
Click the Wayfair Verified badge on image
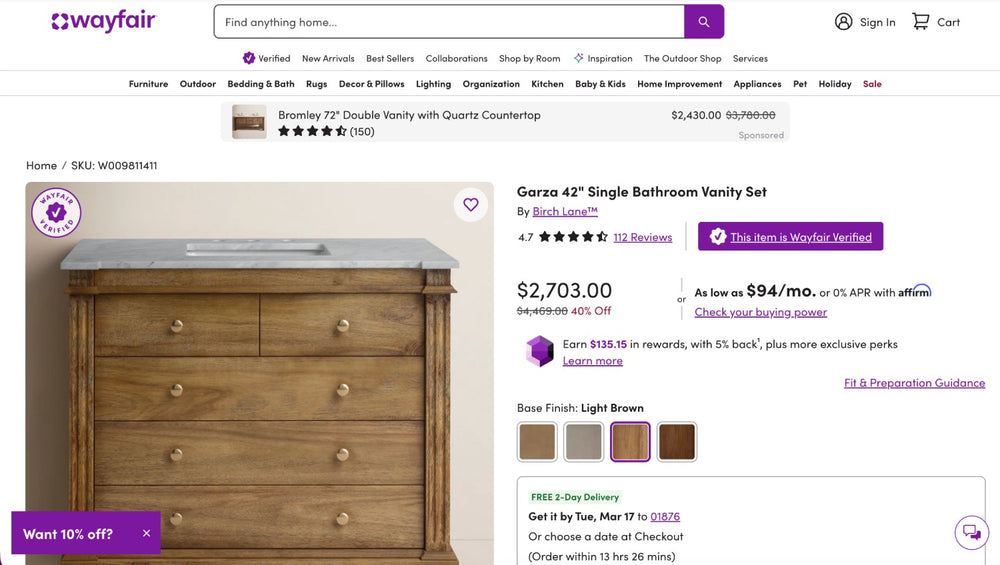click(x=56, y=213)
